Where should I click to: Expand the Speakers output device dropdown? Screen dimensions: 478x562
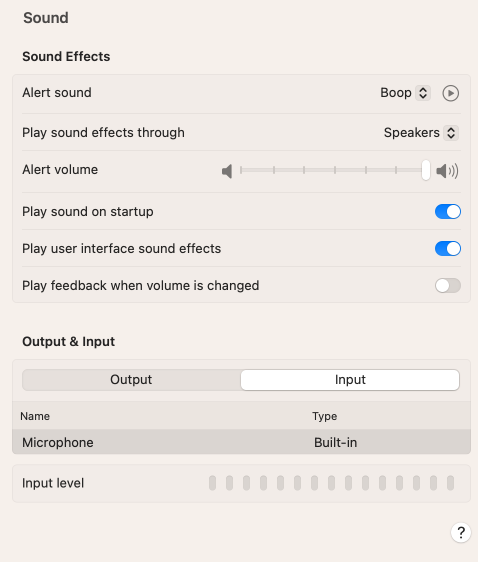click(421, 133)
